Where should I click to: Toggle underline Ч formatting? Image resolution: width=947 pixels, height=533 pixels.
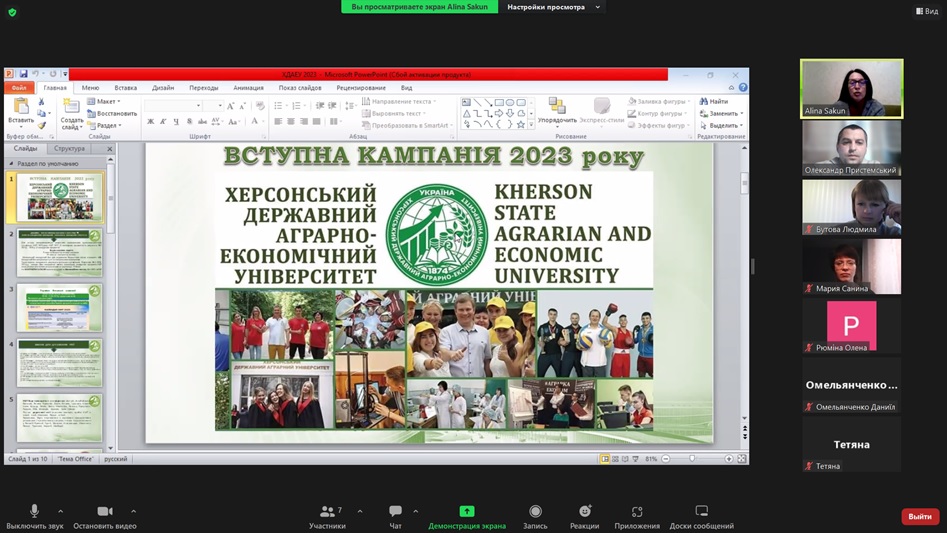point(176,121)
